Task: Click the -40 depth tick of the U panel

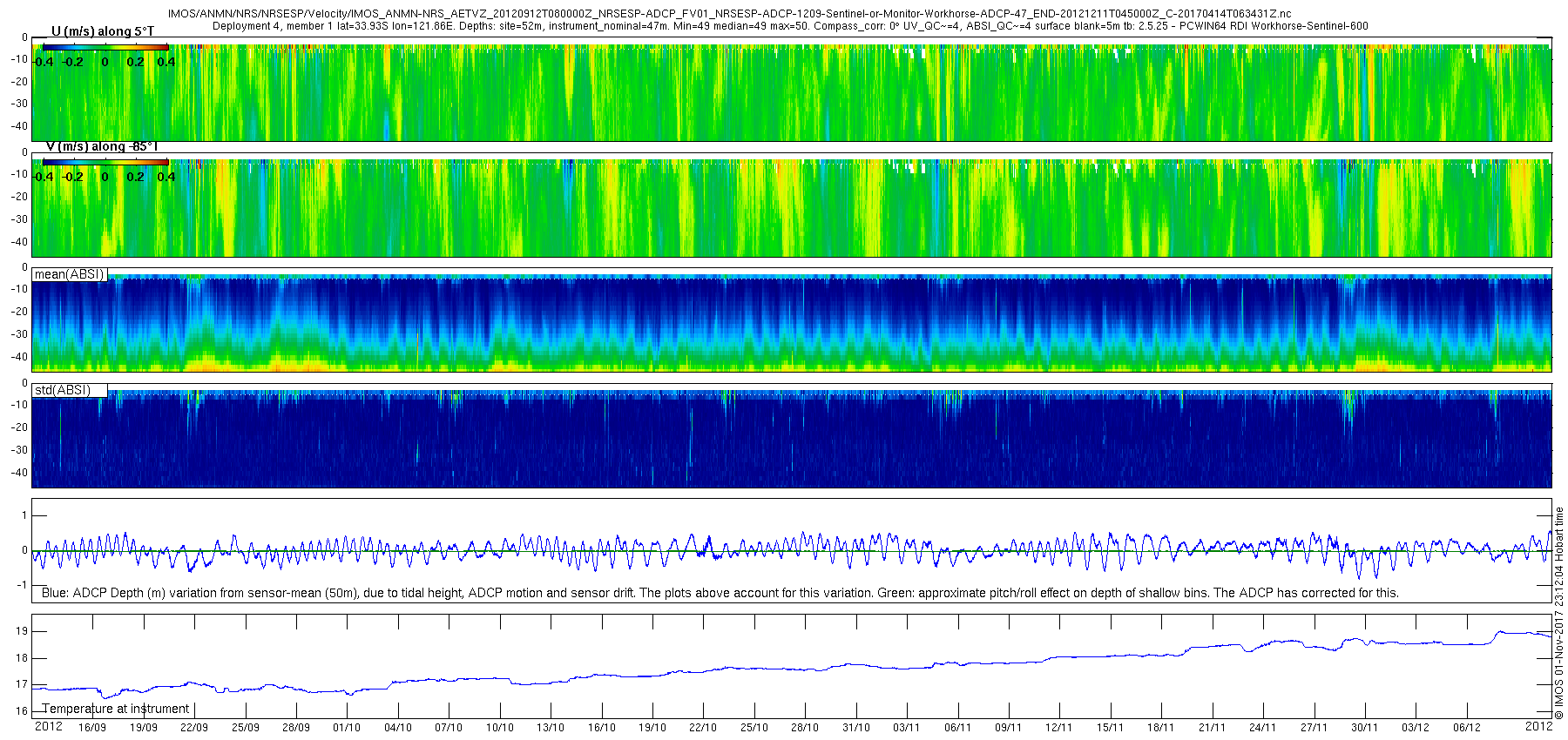Action: click(x=18, y=126)
